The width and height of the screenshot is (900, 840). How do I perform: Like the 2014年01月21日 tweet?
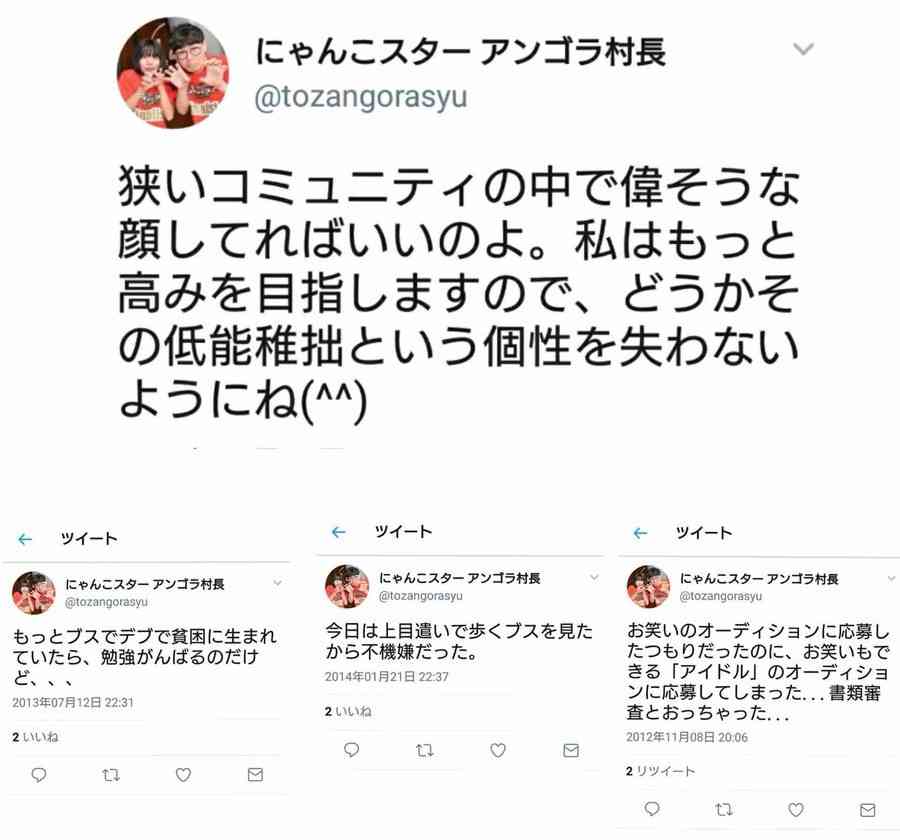[498, 750]
